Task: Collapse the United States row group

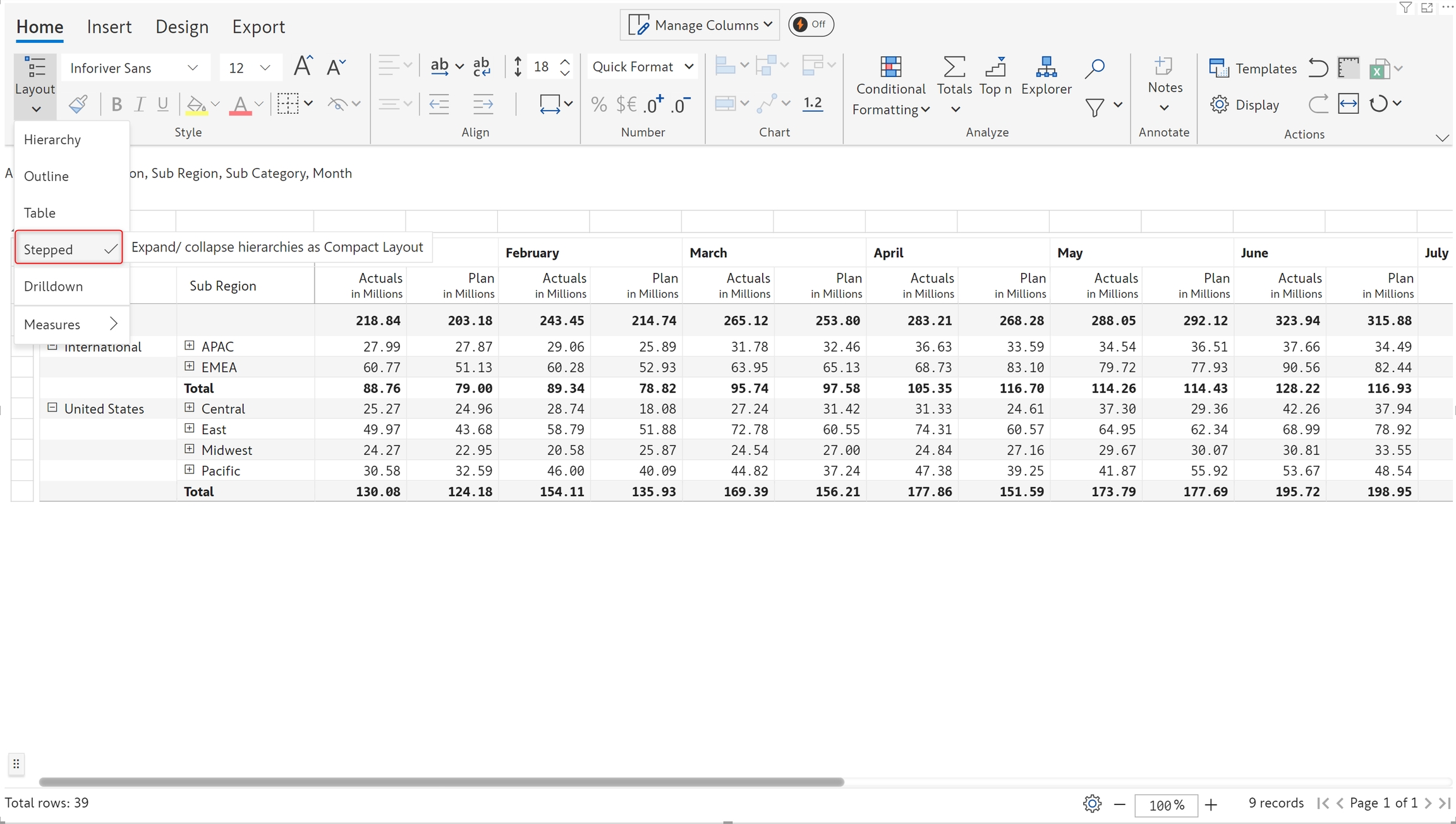Action: [x=52, y=408]
